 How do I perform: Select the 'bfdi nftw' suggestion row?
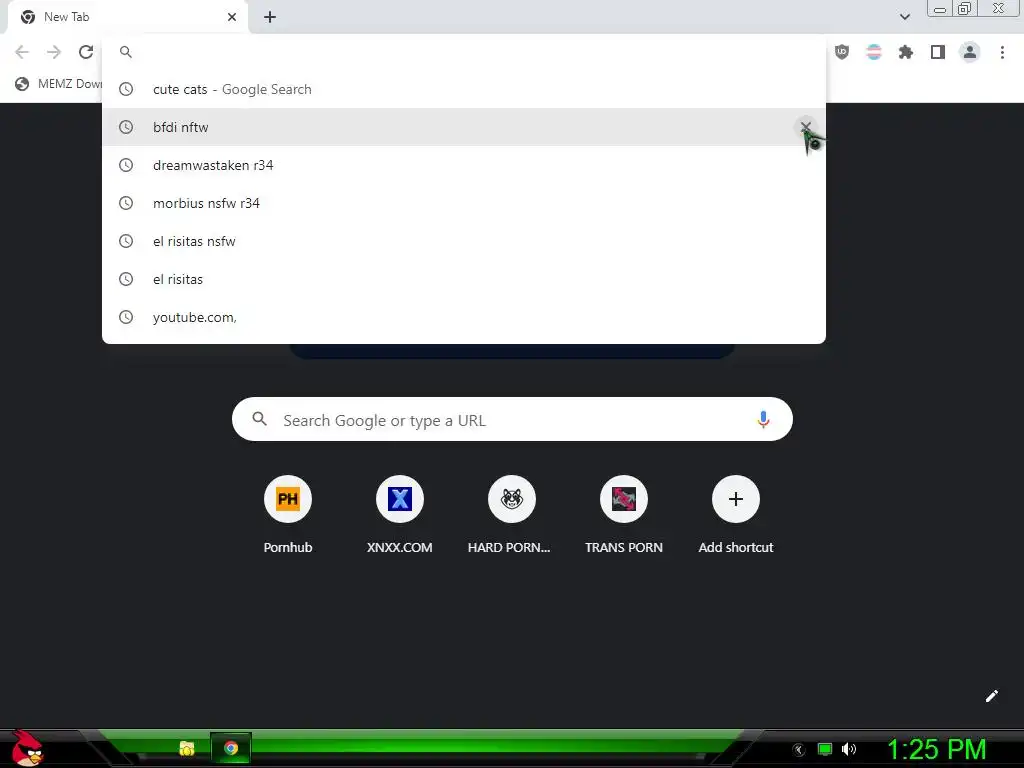[x=464, y=127]
